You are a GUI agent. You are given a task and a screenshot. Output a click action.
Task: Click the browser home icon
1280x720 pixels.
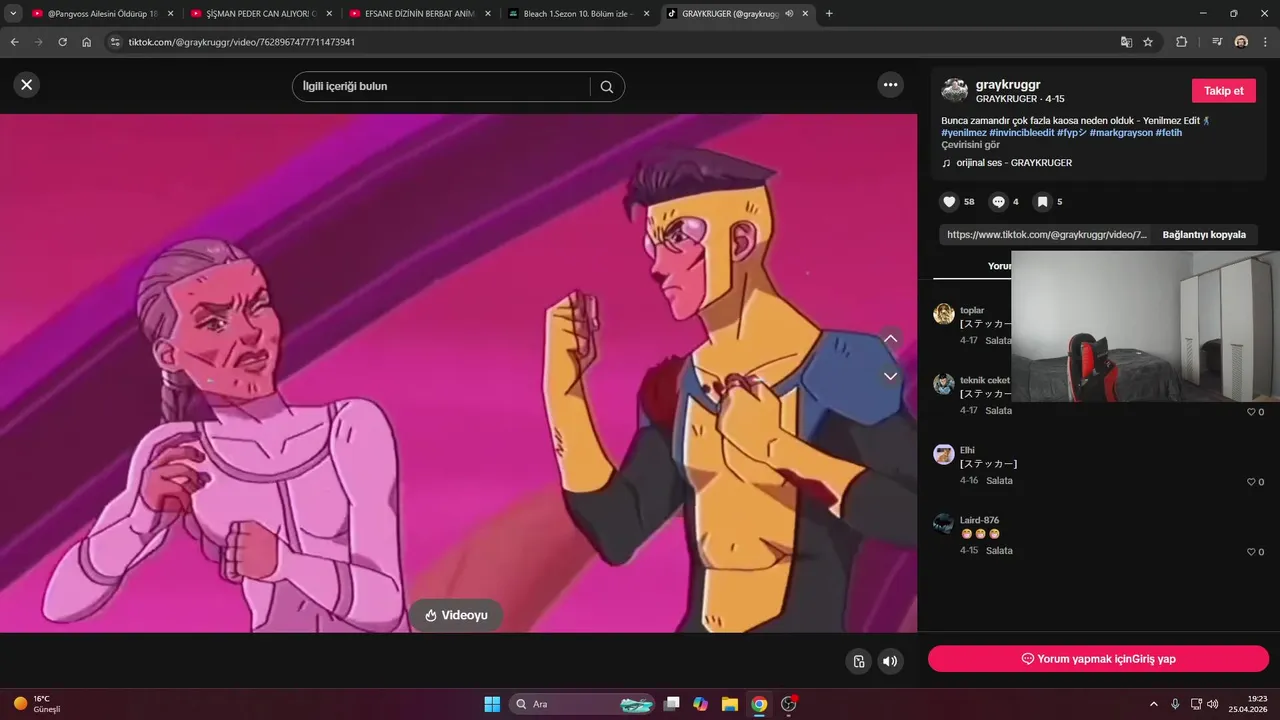click(x=87, y=42)
